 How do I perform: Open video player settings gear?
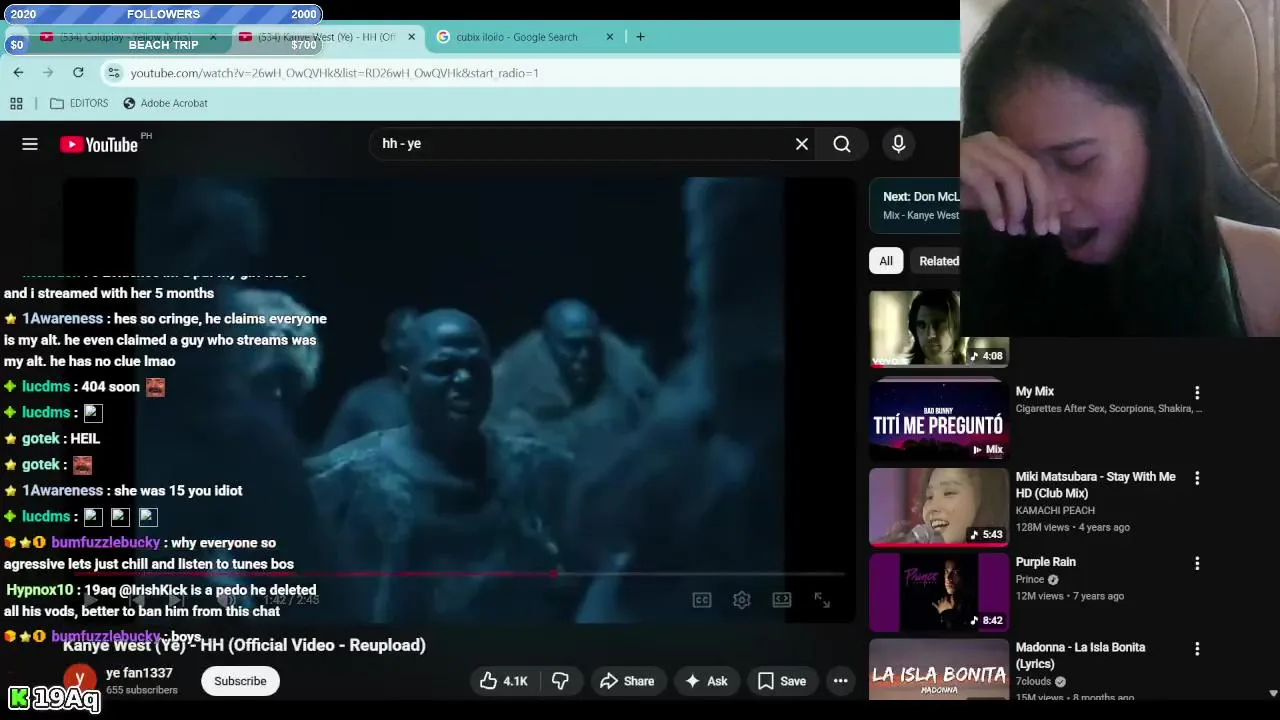pos(742,600)
